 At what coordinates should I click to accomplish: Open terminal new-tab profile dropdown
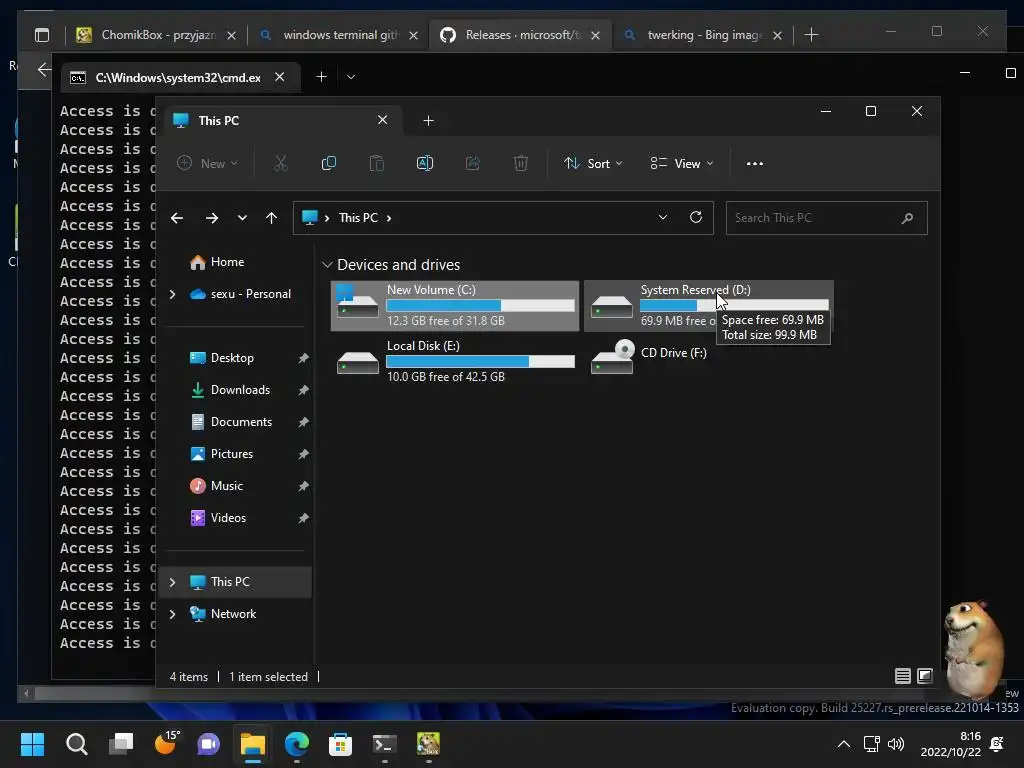coord(351,77)
